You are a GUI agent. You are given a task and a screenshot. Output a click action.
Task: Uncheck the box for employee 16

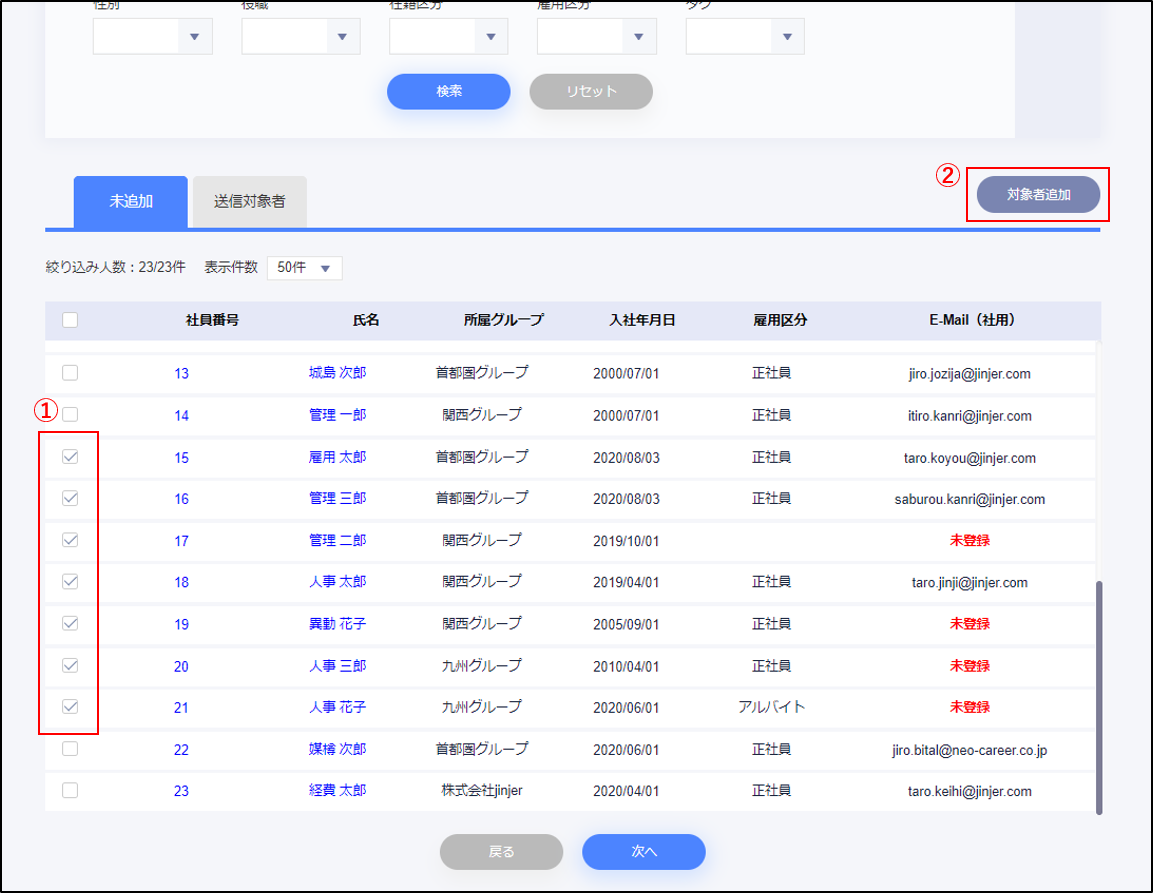point(70,499)
